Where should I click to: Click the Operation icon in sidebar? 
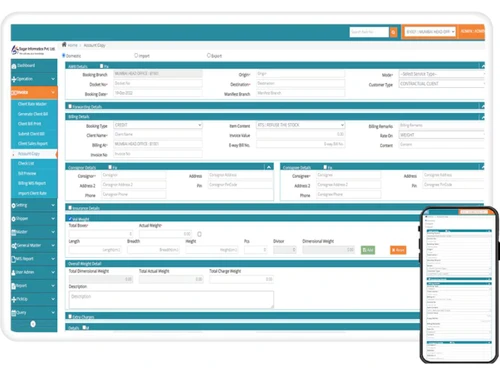point(14,79)
